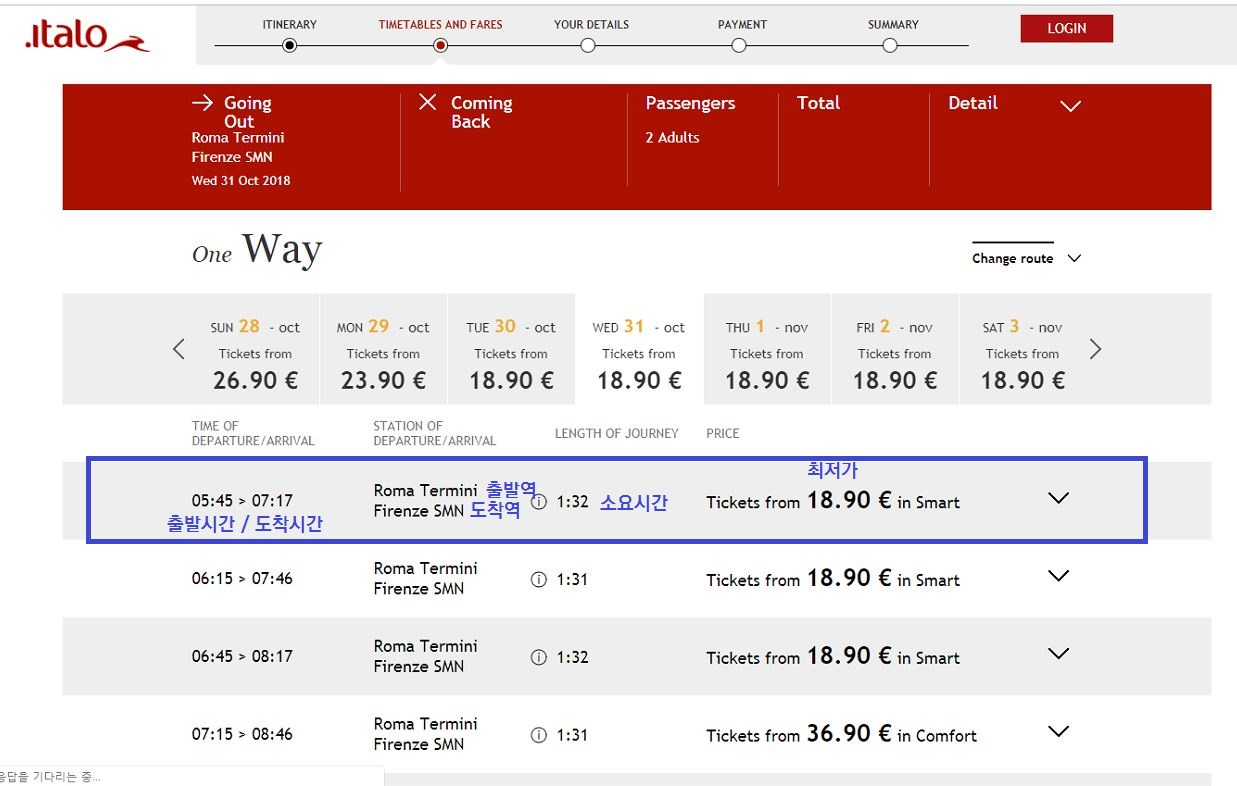Click the Italo logo
Screen dimensions: 1237x786
[x=86, y=35]
